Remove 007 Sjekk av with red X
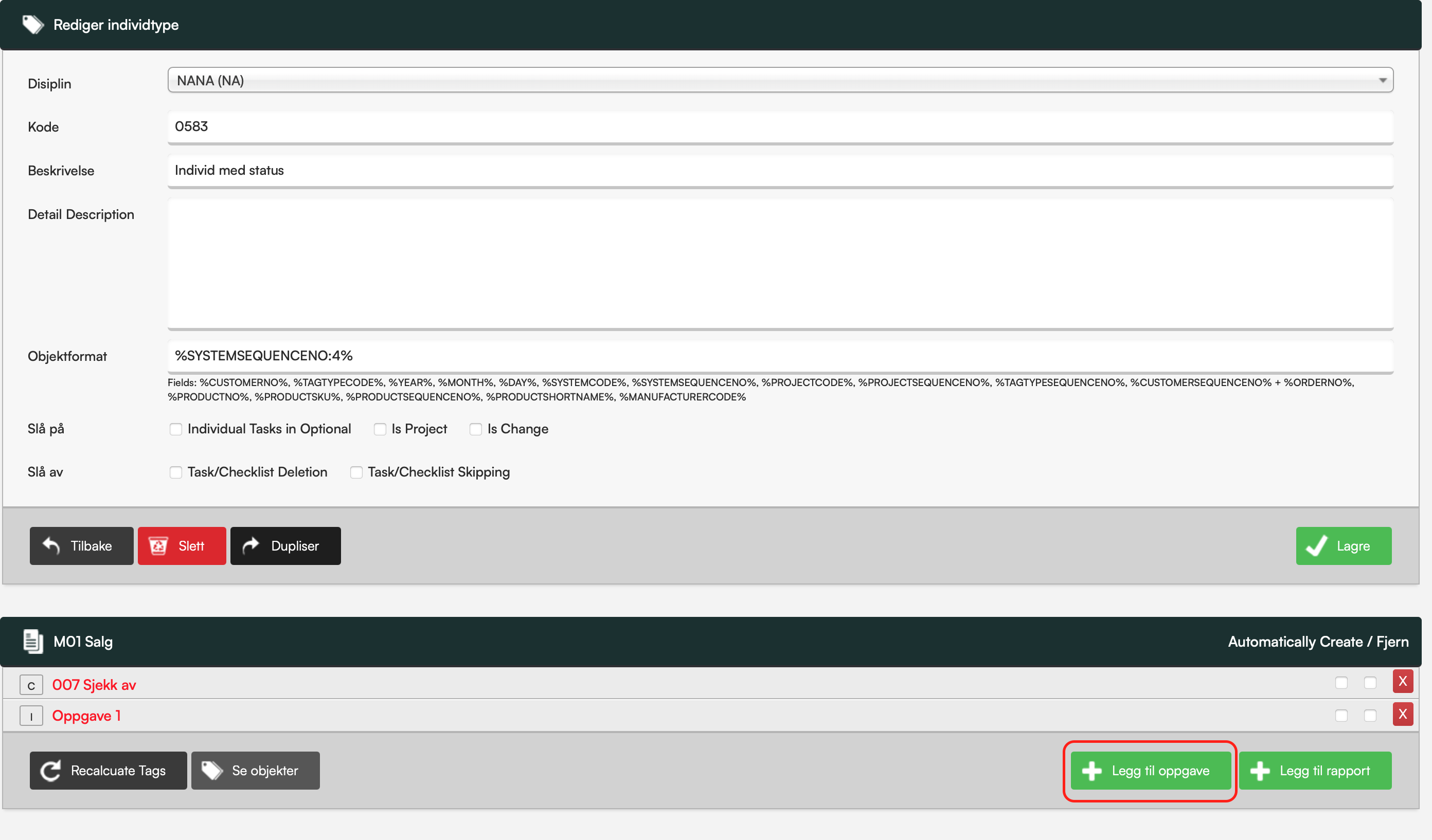 pos(1403,682)
